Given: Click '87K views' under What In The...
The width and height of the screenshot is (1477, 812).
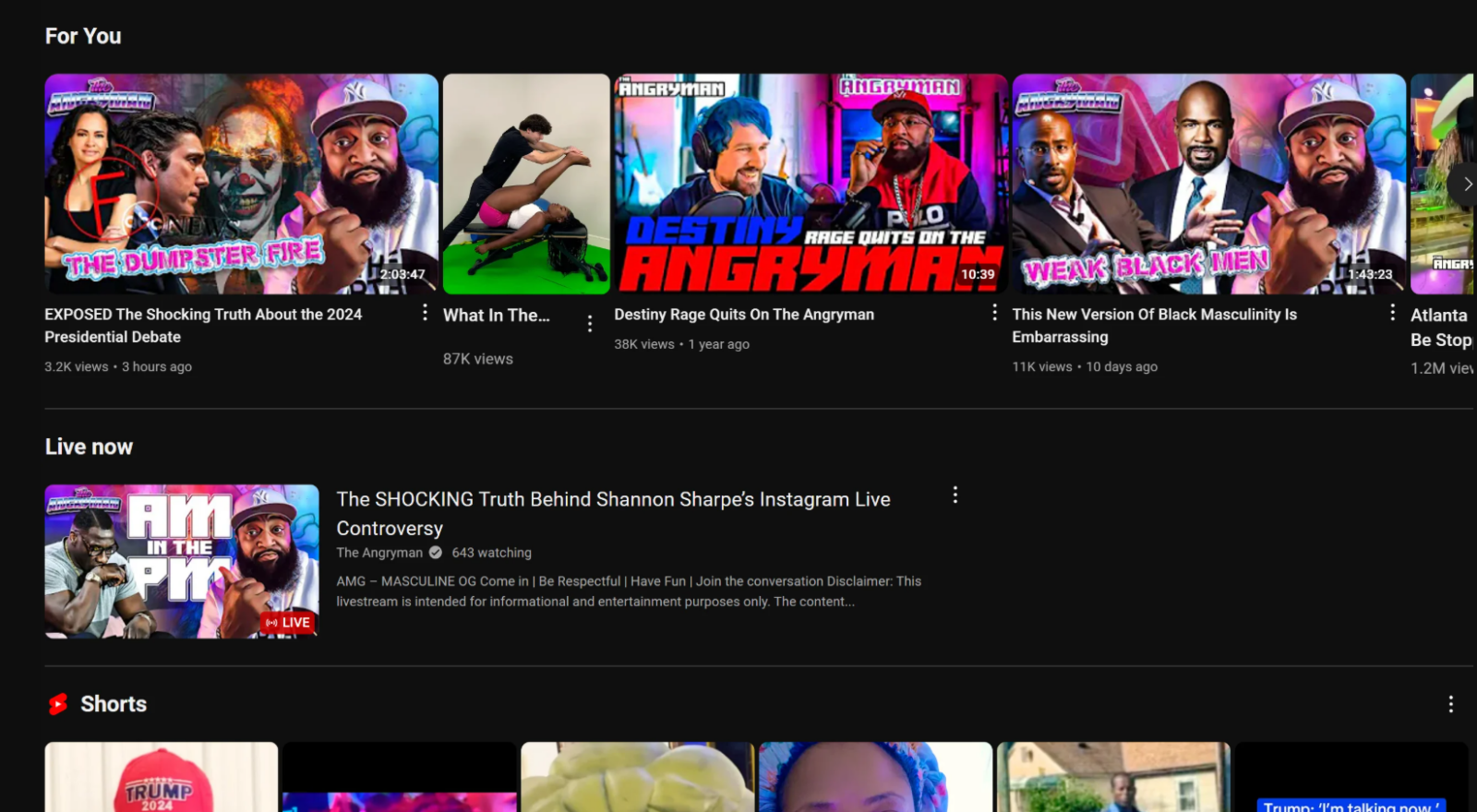Looking at the screenshot, I should click(478, 359).
